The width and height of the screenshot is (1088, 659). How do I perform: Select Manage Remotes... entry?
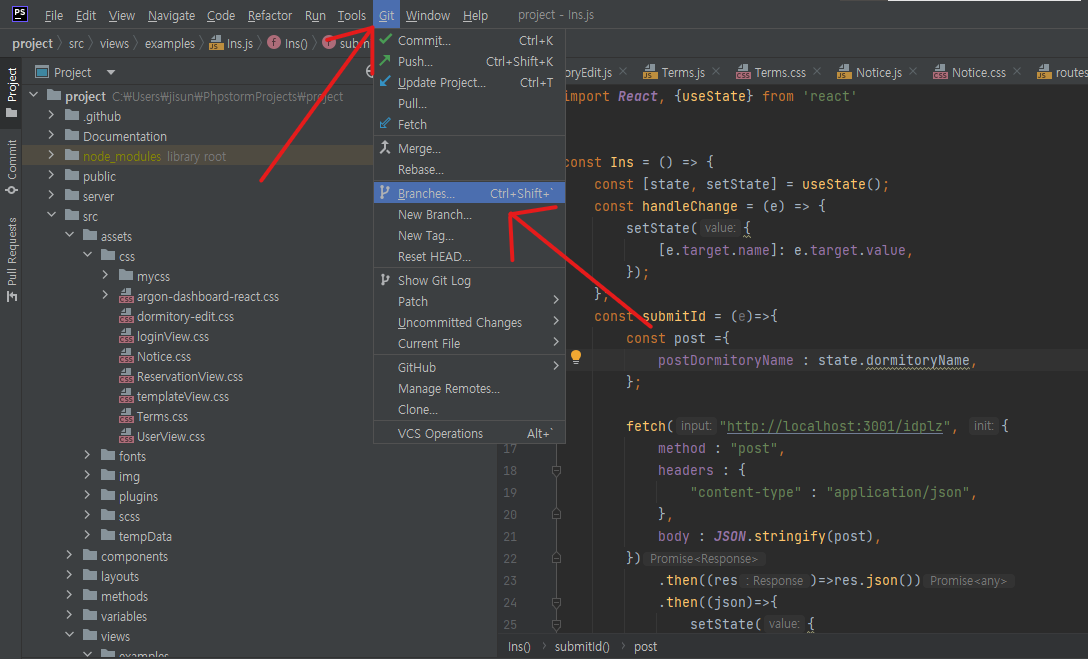(x=469, y=388)
